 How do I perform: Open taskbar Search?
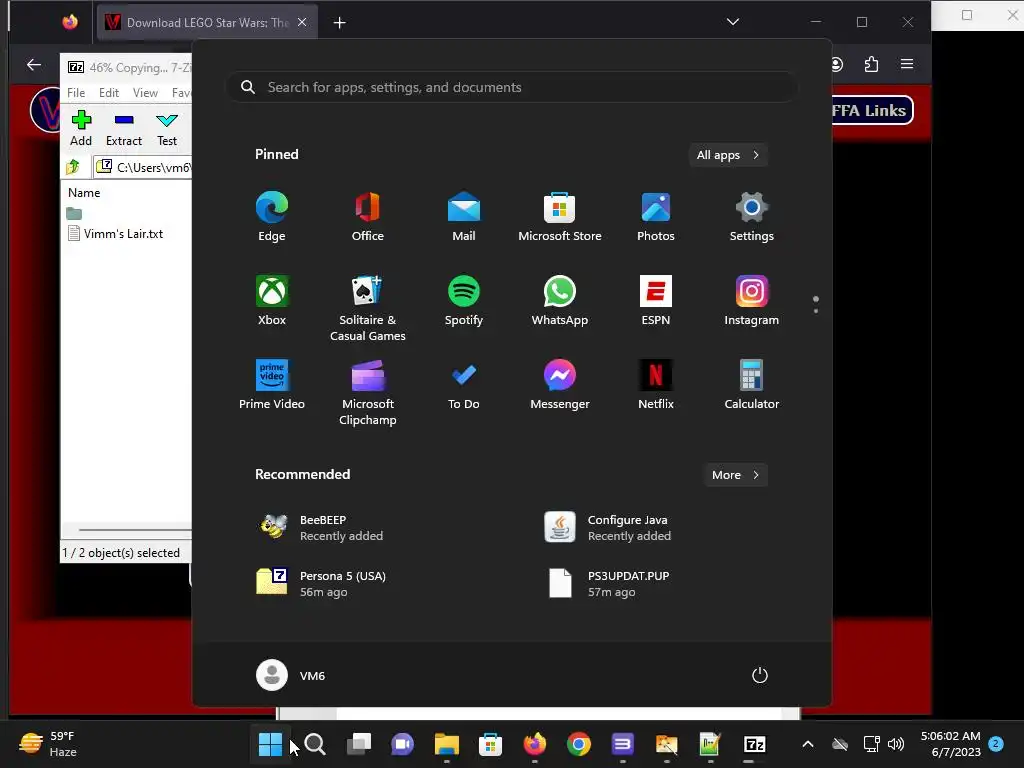click(315, 744)
